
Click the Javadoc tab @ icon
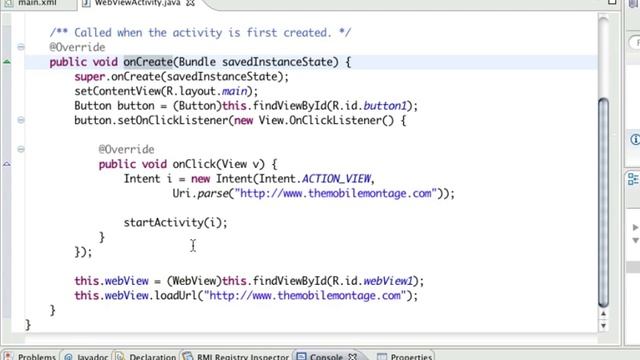(x=68, y=356)
